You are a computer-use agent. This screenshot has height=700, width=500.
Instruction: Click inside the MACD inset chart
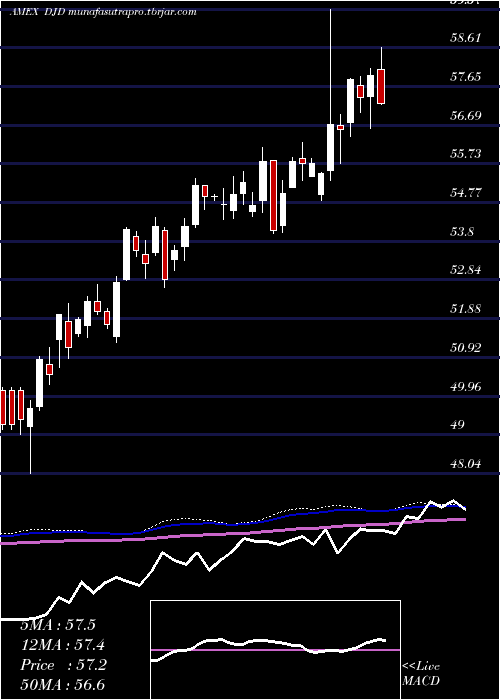point(275,650)
